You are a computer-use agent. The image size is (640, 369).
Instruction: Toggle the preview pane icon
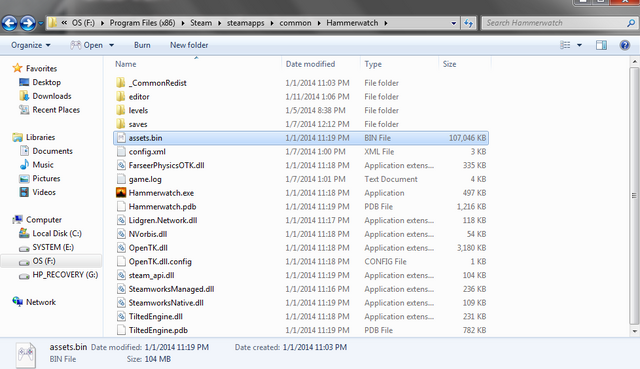(x=601, y=45)
